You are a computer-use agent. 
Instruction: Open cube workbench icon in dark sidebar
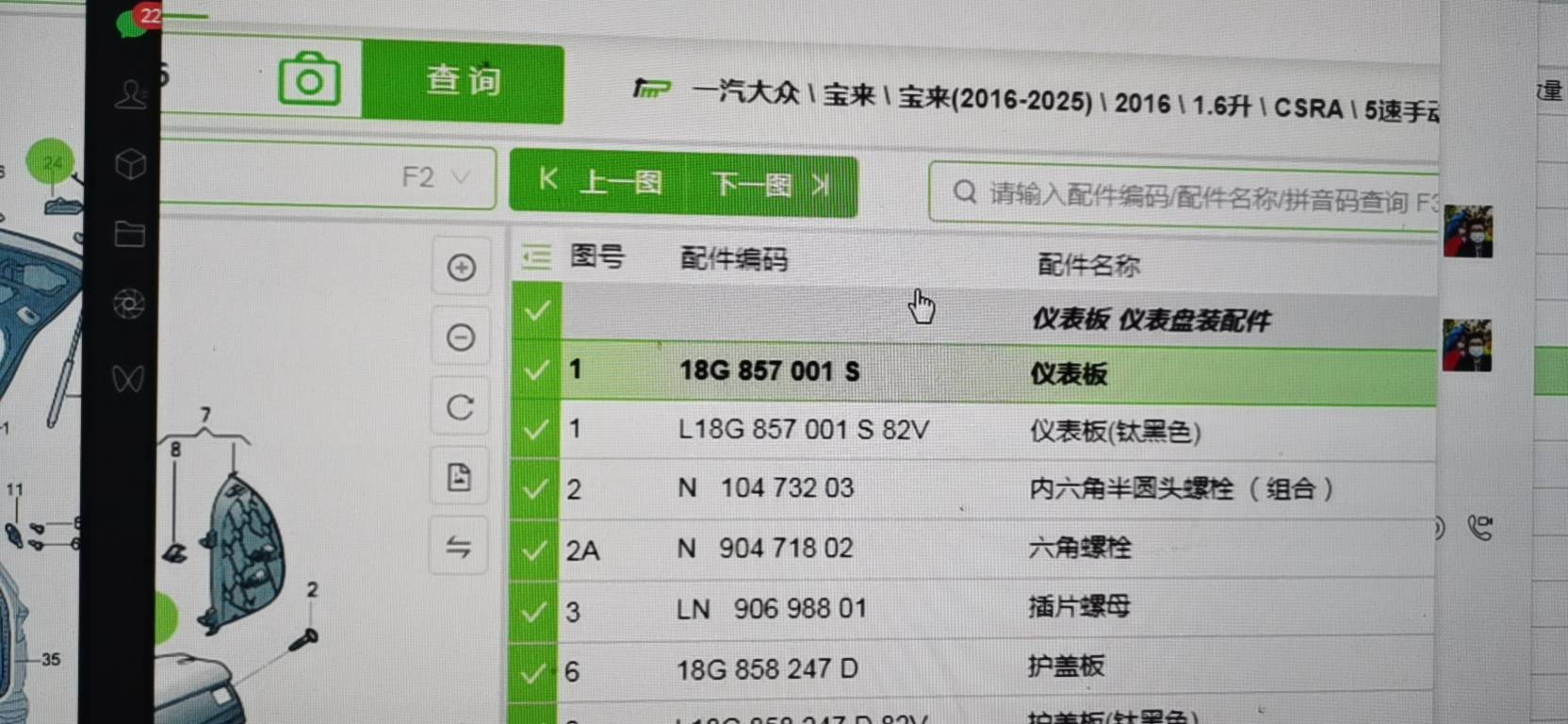(130, 166)
